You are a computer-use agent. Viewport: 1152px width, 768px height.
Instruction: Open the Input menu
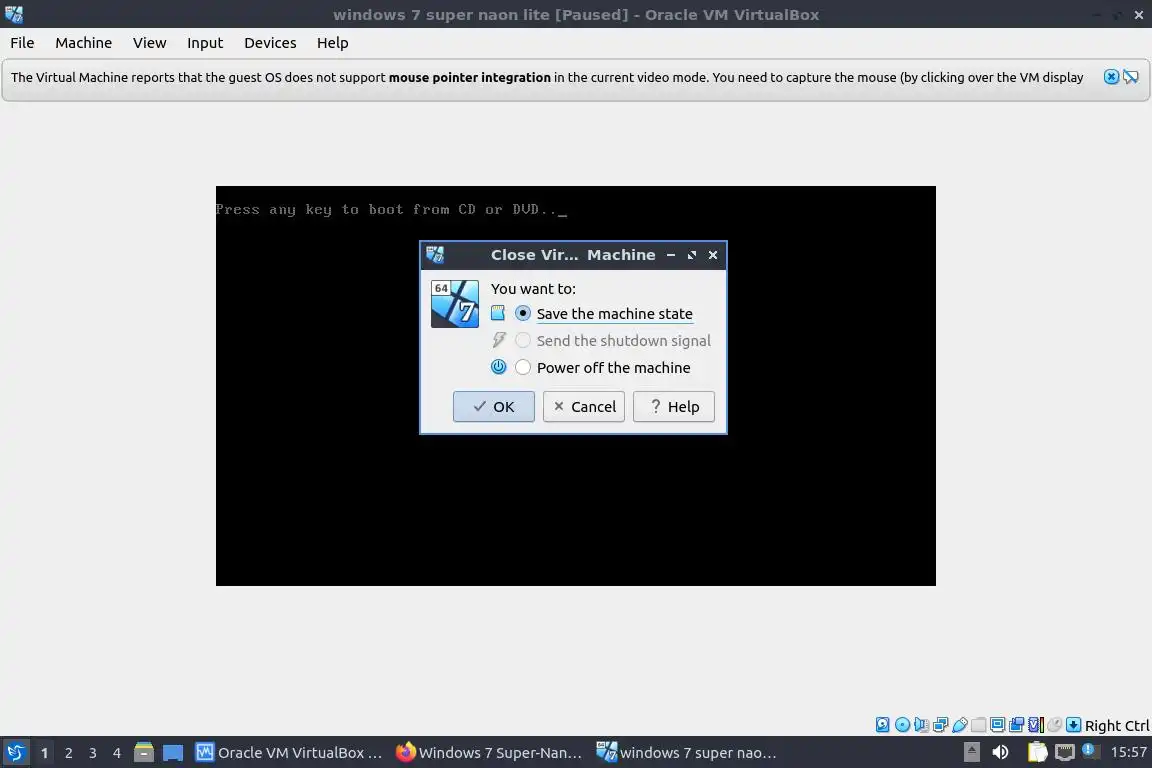(205, 43)
